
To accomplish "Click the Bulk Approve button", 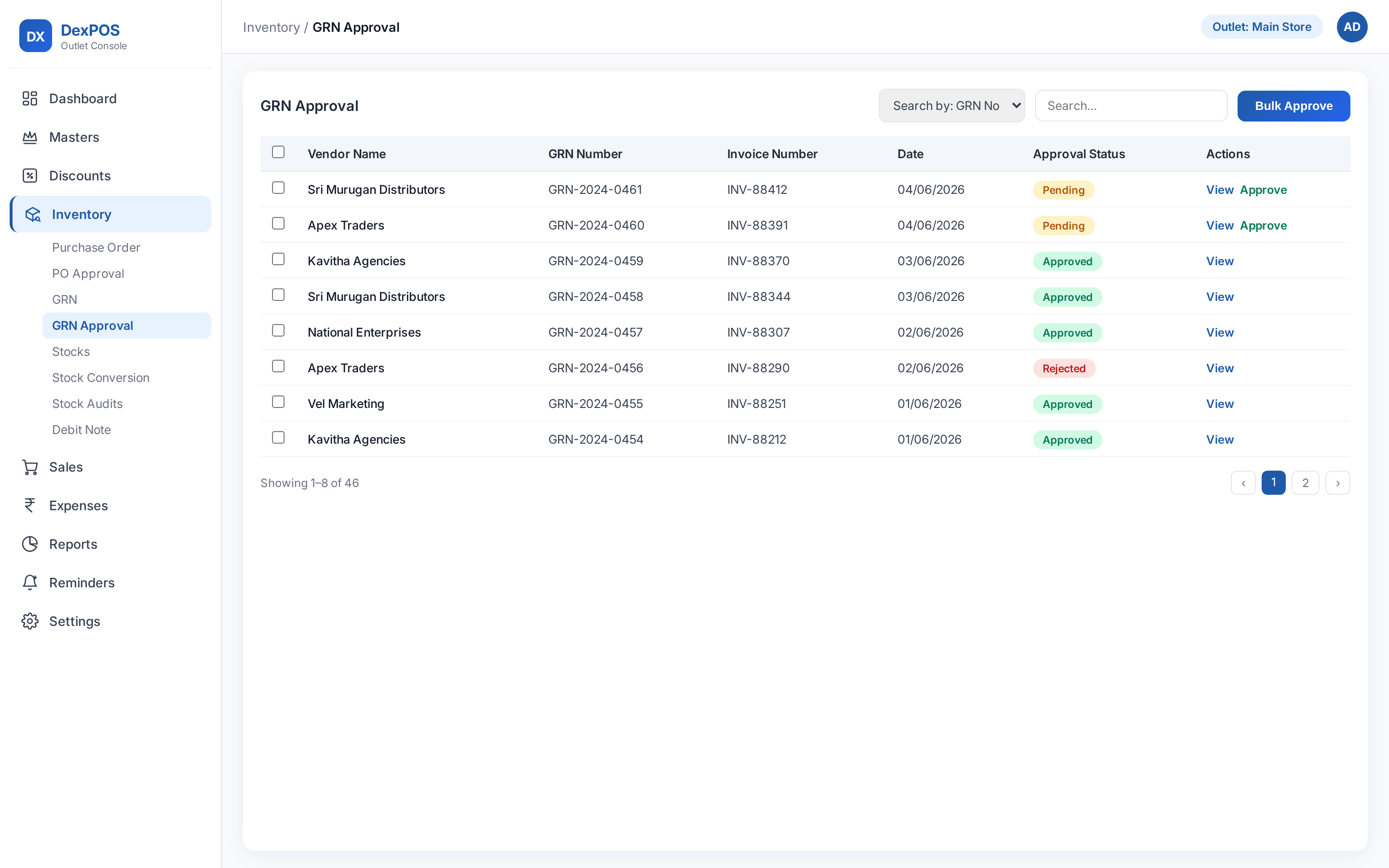I will [x=1294, y=106].
